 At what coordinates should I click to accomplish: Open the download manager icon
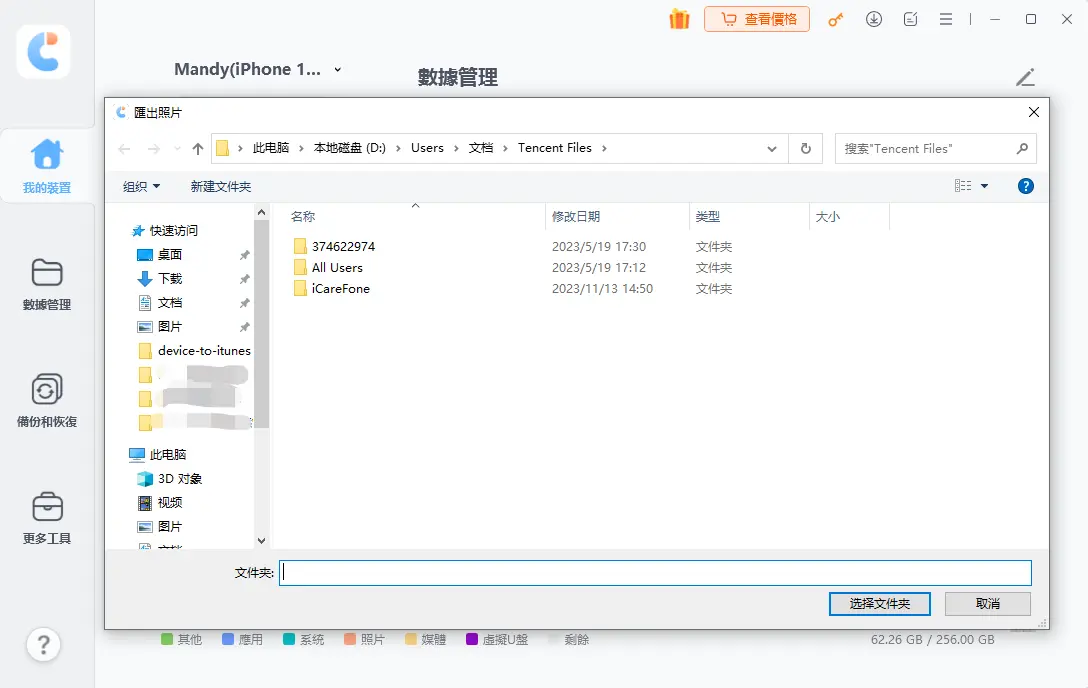click(874, 19)
